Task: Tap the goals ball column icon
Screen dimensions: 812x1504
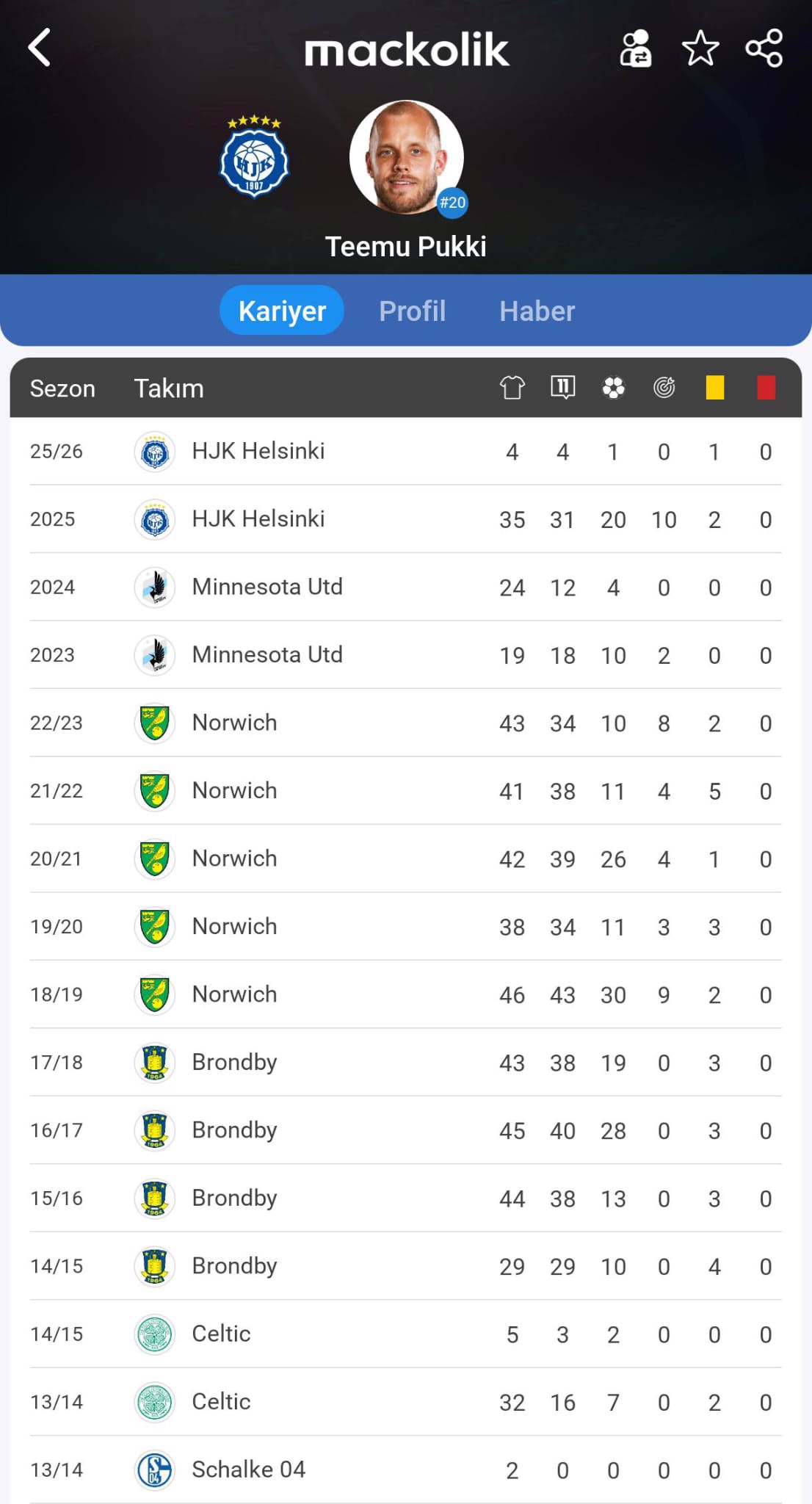Action: [613, 387]
